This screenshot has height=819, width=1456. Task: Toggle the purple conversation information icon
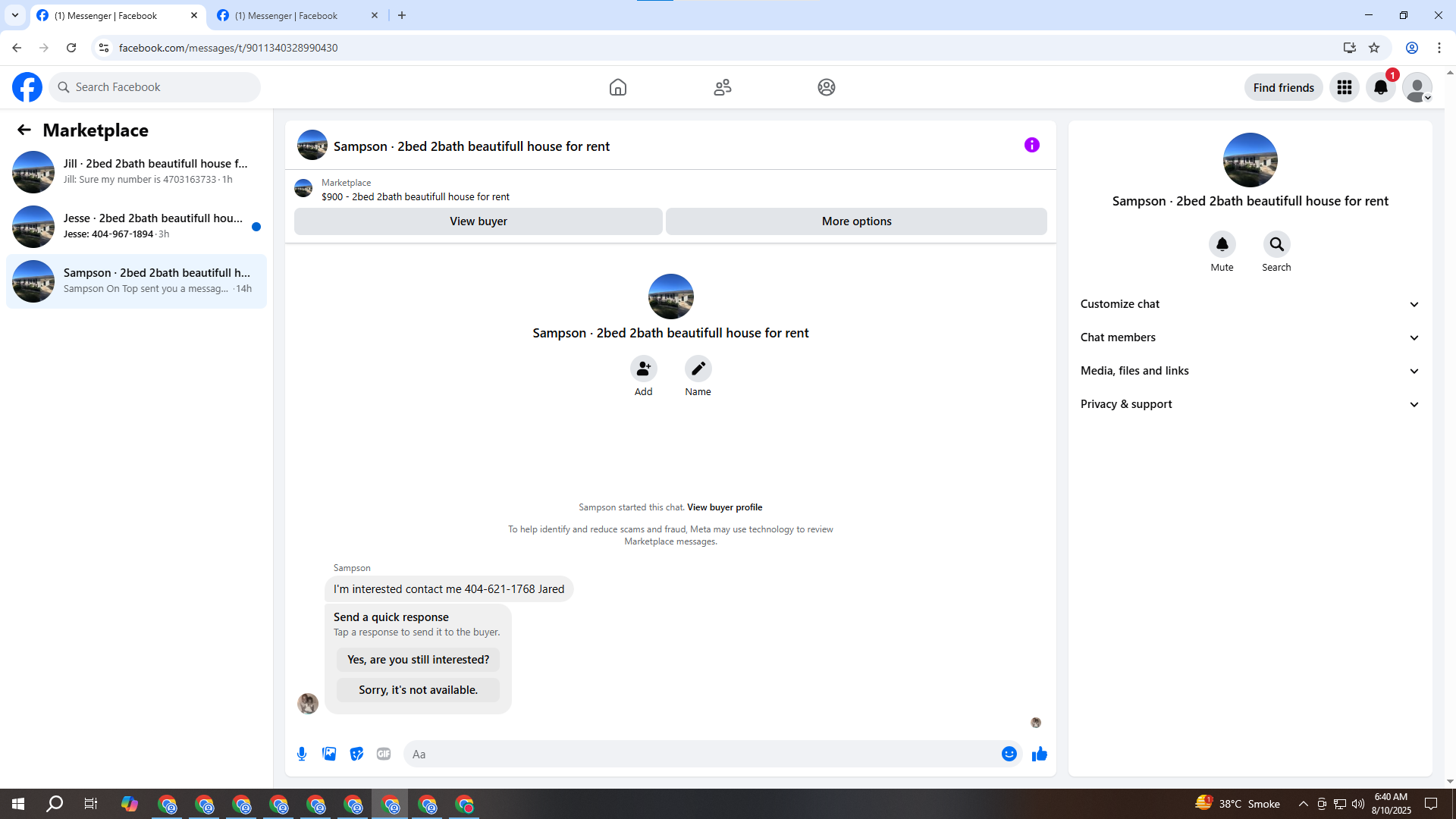1032,145
